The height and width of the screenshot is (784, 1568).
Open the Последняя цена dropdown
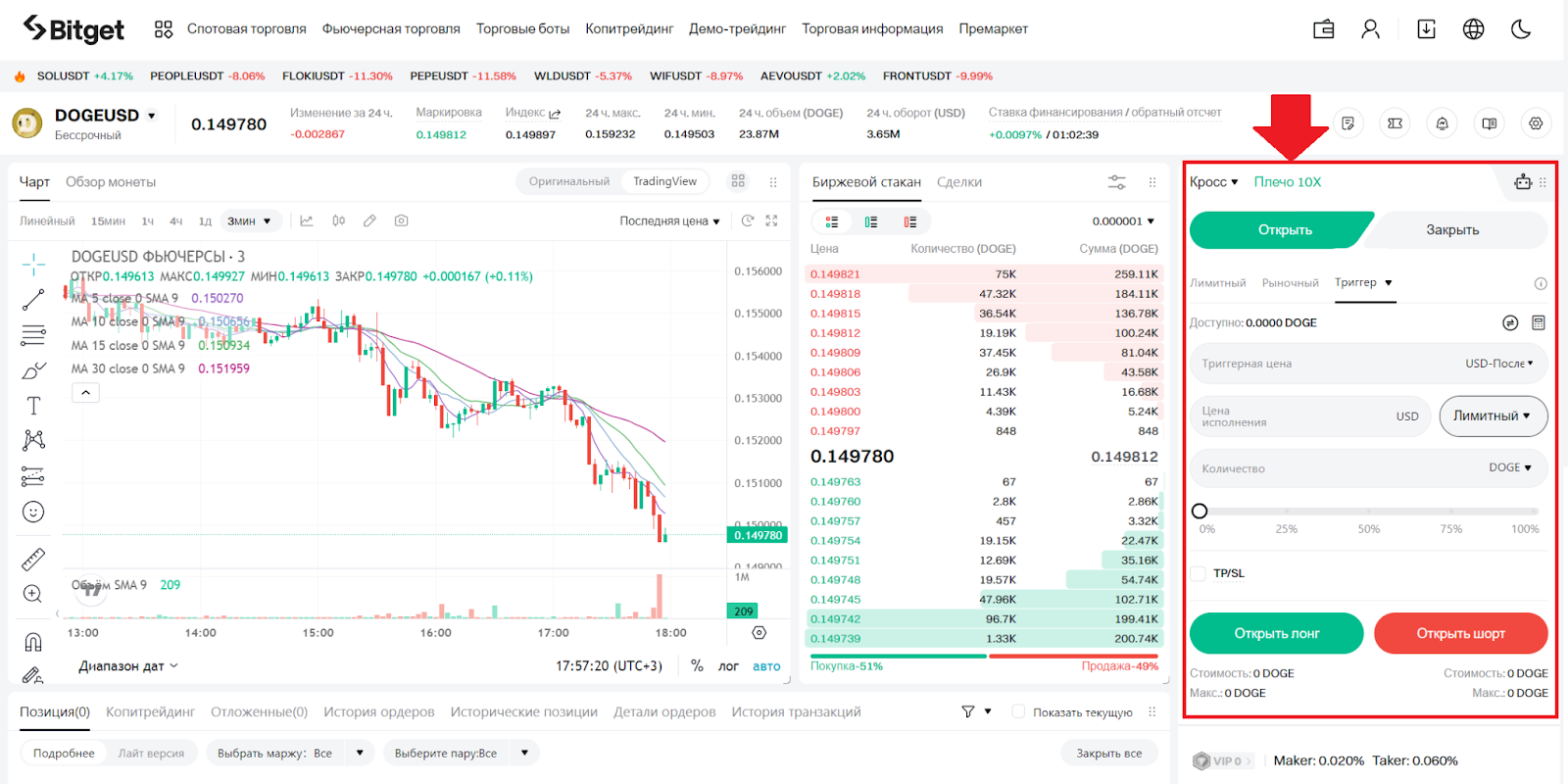[x=669, y=221]
